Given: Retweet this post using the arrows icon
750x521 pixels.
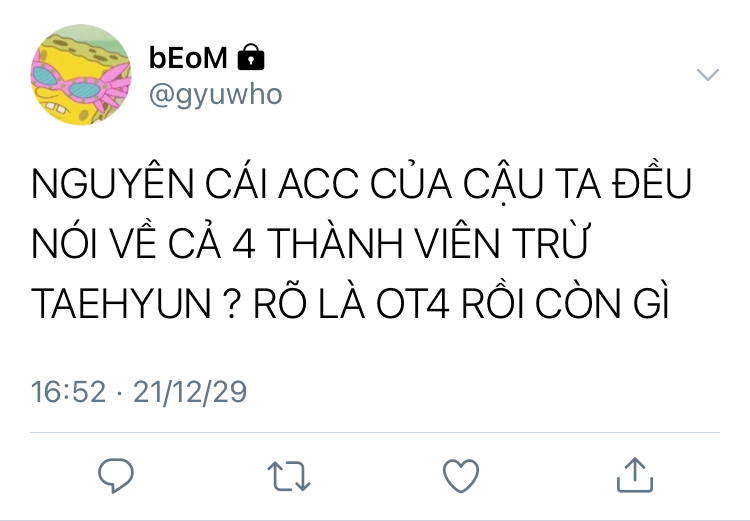Looking at the screenshot, I should pos(289,476).
